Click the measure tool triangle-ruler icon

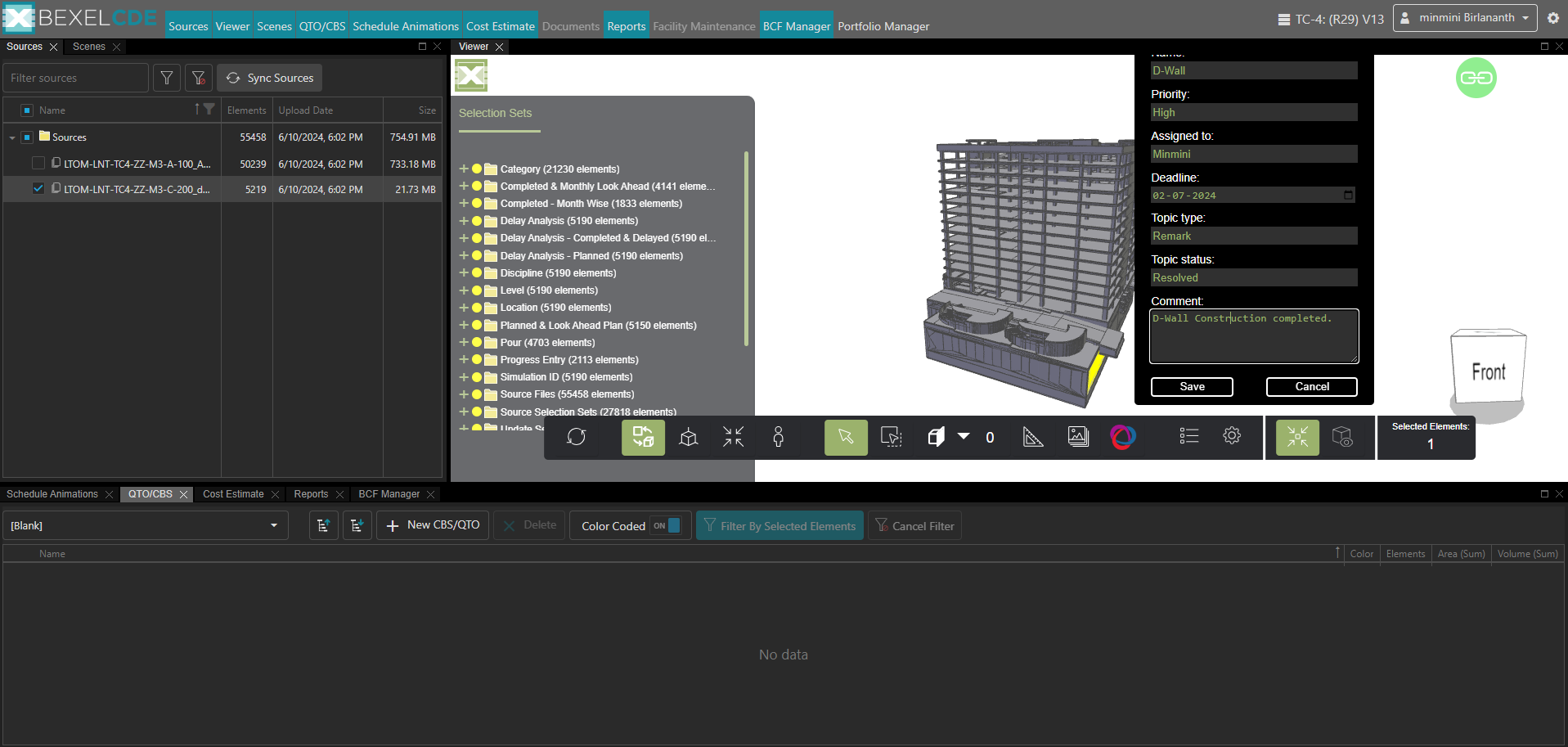coord(1033,437)
